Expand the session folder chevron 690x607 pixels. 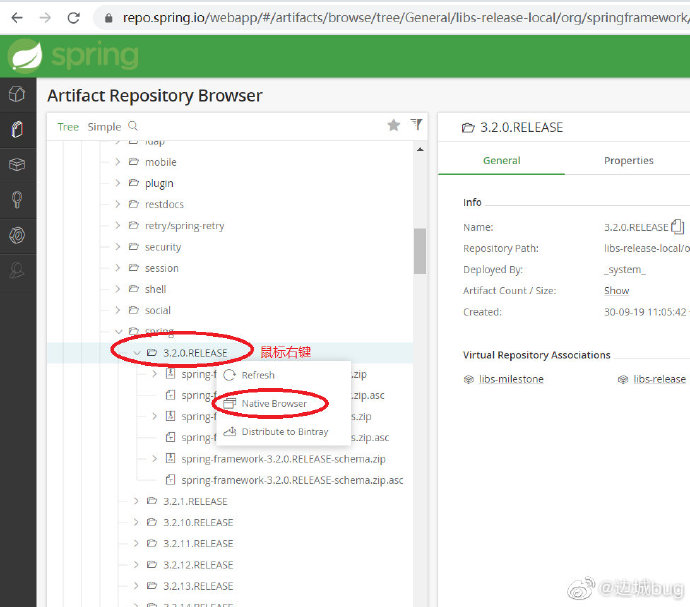(x=117, y=268)
